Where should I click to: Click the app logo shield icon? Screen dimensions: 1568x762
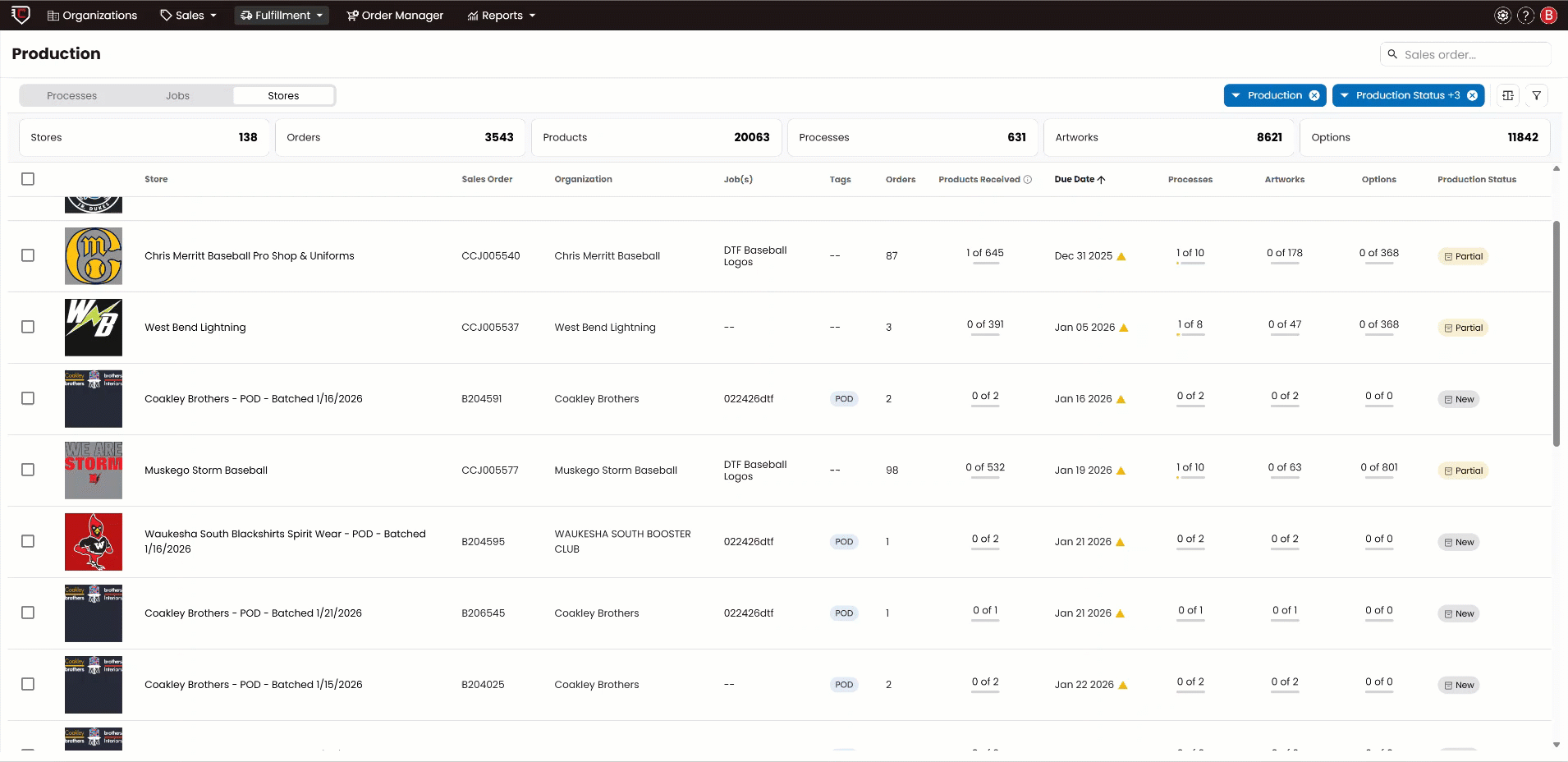coord(20,15)
